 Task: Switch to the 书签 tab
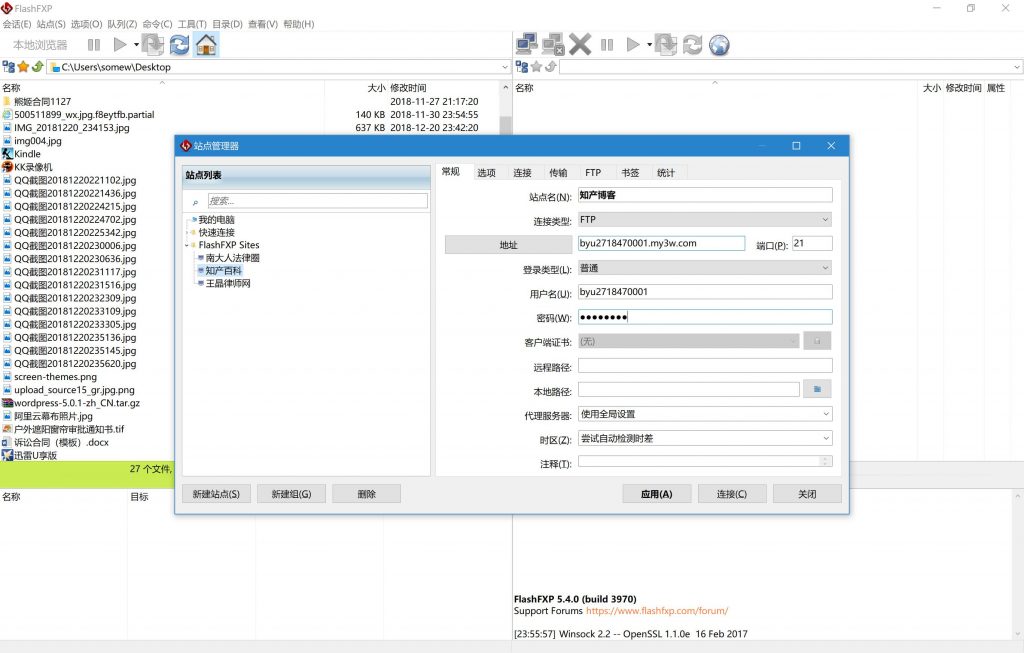click(630, 173)
